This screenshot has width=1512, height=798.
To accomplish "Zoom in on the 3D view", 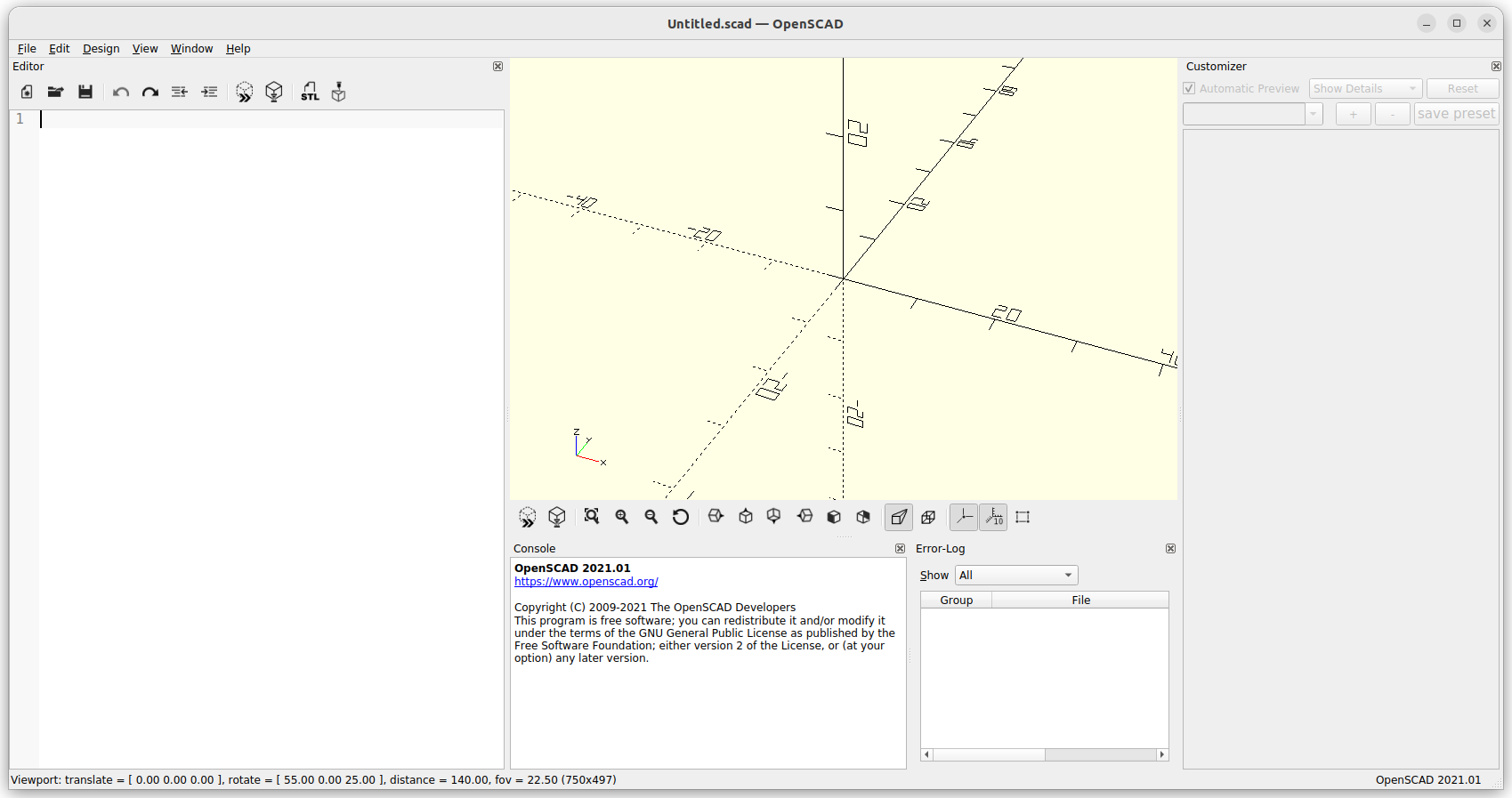I will pos(622,517).
